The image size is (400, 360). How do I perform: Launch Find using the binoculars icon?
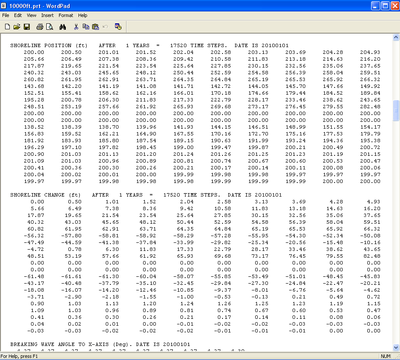pyautogui.click(x=63, y=27)
